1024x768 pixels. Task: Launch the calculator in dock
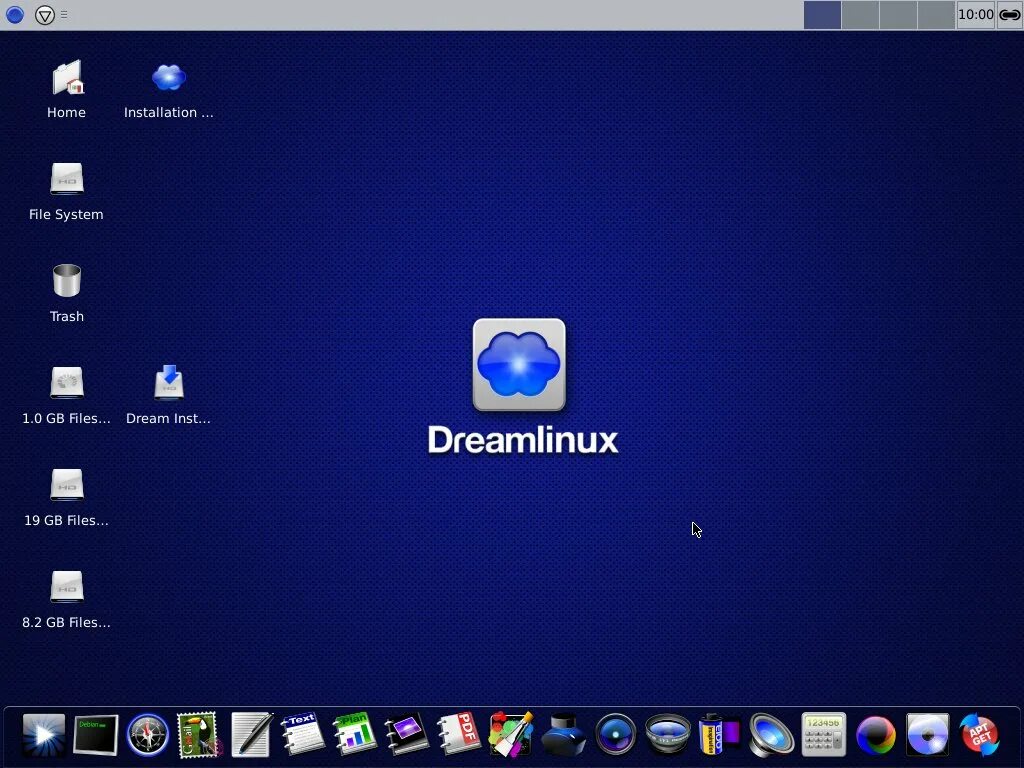(824, 735)
